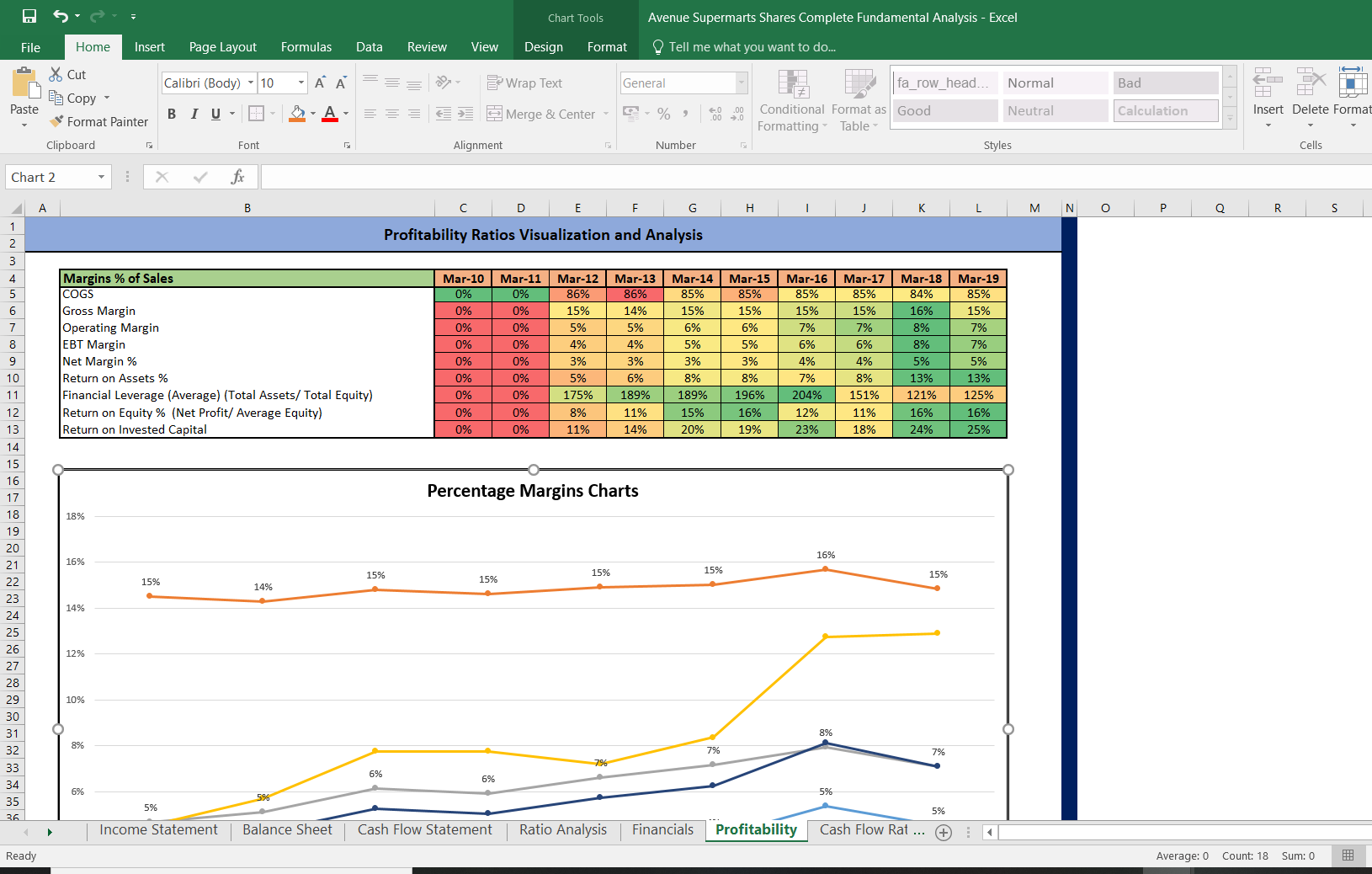Click the Borders icon
This screenshot has height=874, width=1372.
coord(257,114)
